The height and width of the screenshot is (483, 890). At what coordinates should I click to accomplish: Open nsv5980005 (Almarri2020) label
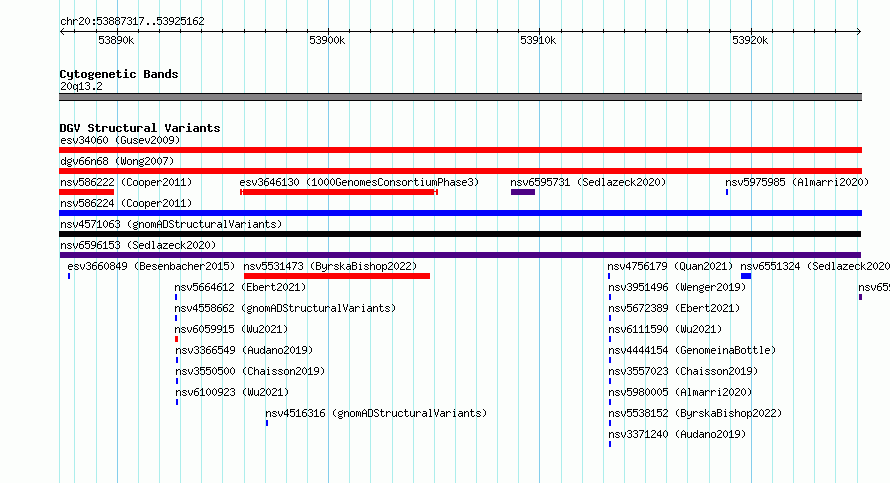(680, 392)
